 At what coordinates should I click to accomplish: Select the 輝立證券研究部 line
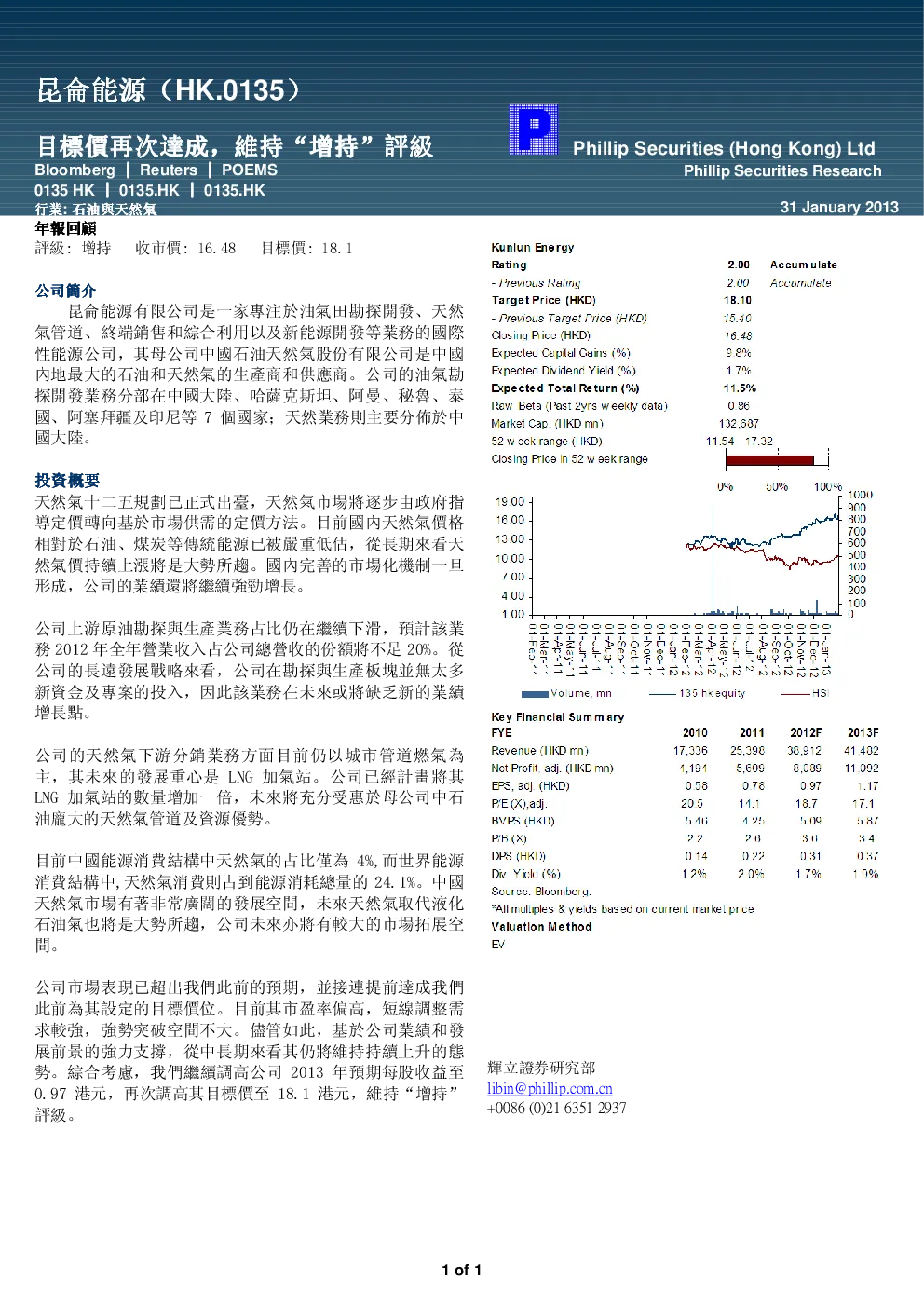[541, 1068]
